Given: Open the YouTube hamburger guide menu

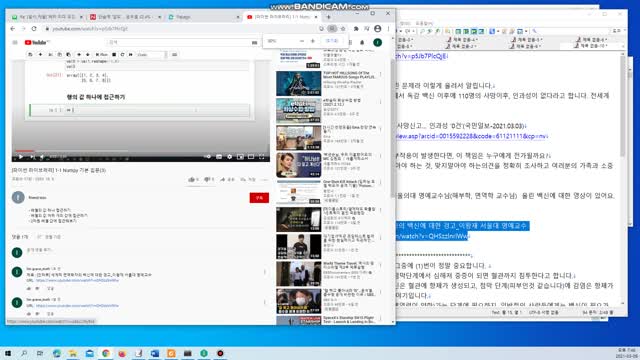Looking at the screenshot, I should coord(15,42).
